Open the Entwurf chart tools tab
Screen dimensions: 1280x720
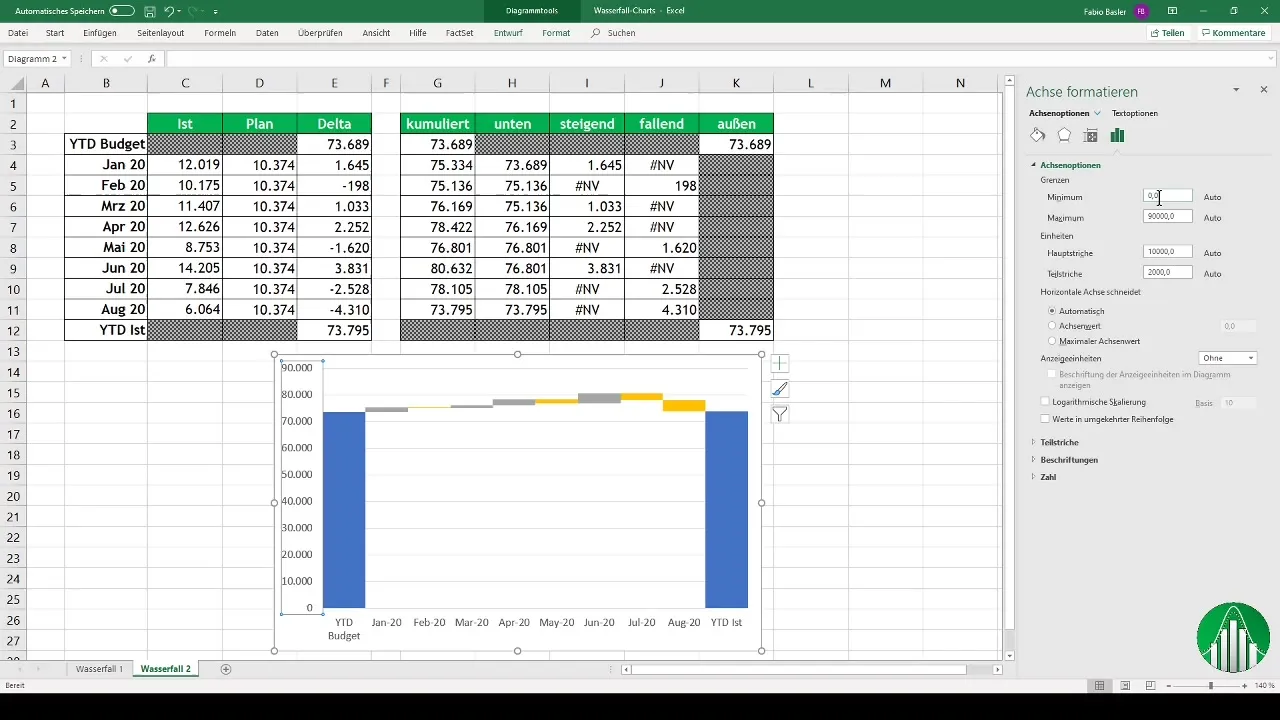coord(508,33)
